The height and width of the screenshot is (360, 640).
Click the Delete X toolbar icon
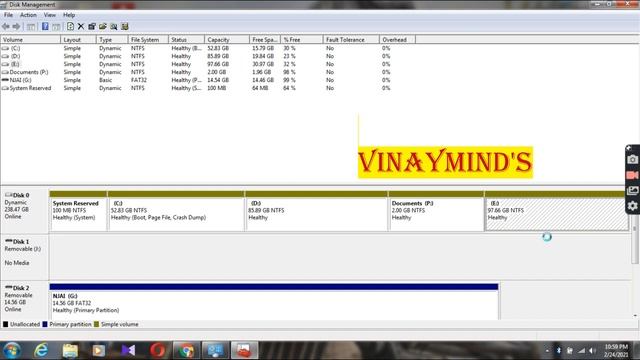point(81,27)
